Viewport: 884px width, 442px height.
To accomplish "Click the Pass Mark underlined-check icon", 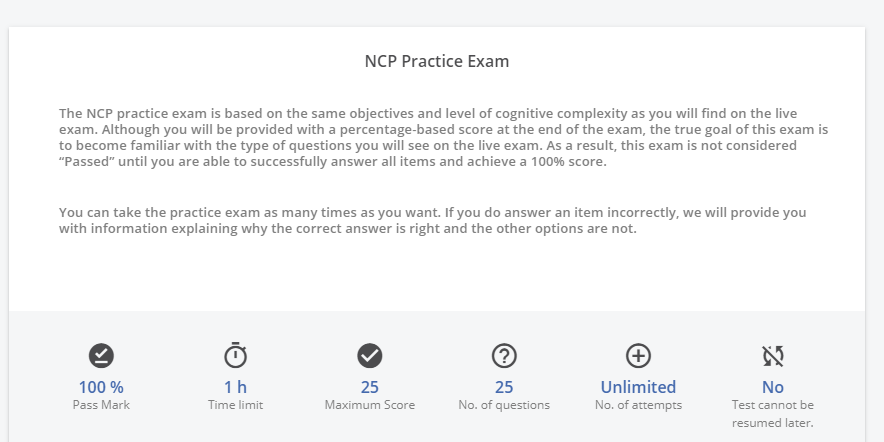I will pyautogui.click(x=101, y=356).
